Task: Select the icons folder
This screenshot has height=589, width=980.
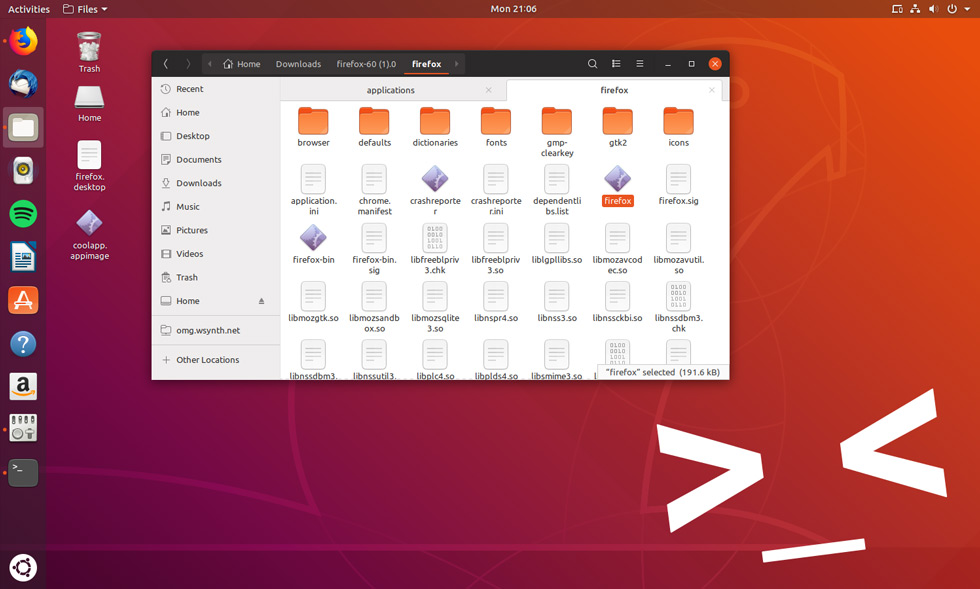Action: (x=678, y=127)
